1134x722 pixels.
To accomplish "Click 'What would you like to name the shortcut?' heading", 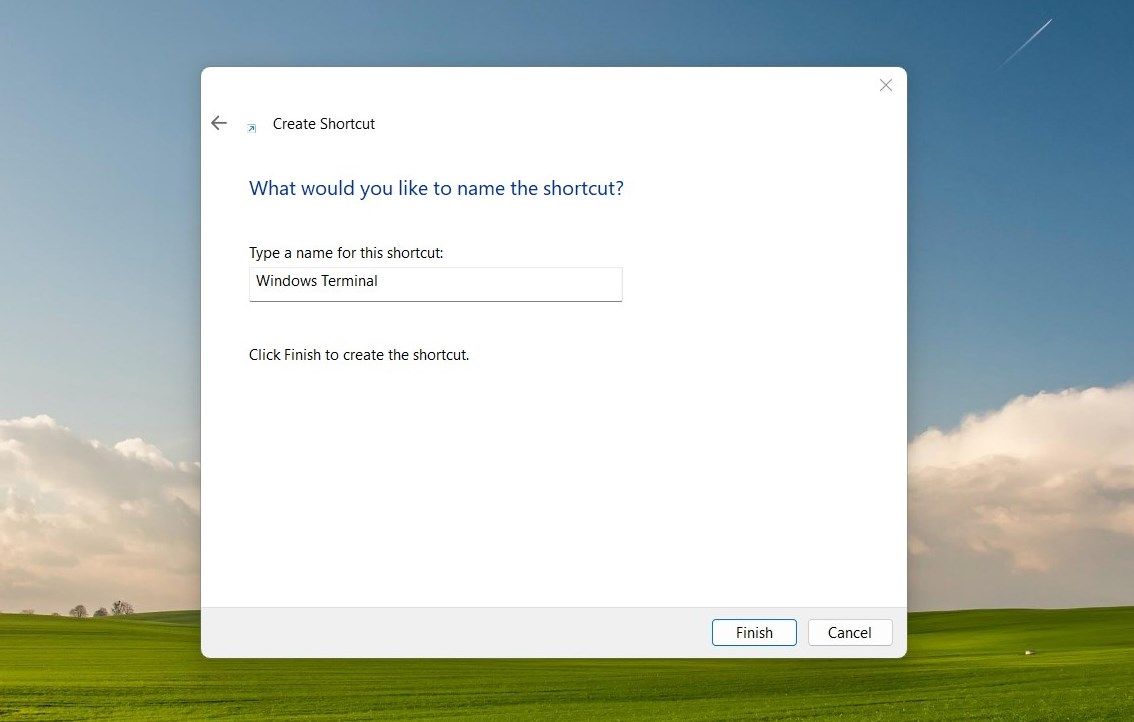I will pyautogui.click(x=436, y=188).
